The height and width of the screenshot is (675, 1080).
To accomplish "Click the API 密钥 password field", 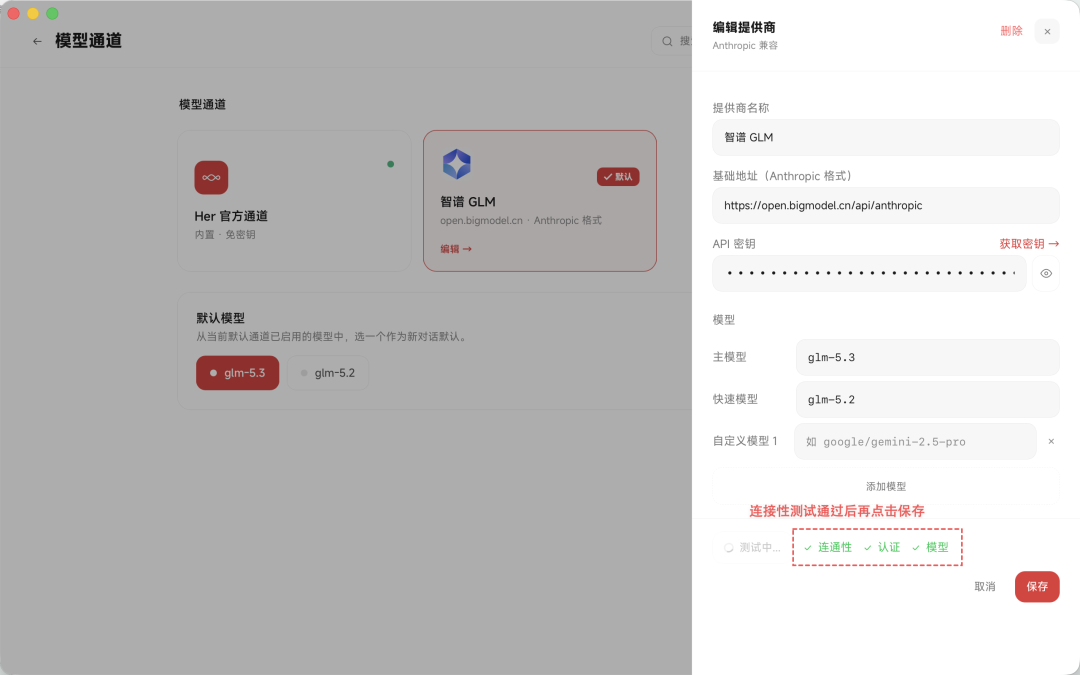I will pyautogui.click(x=869, y=273).
